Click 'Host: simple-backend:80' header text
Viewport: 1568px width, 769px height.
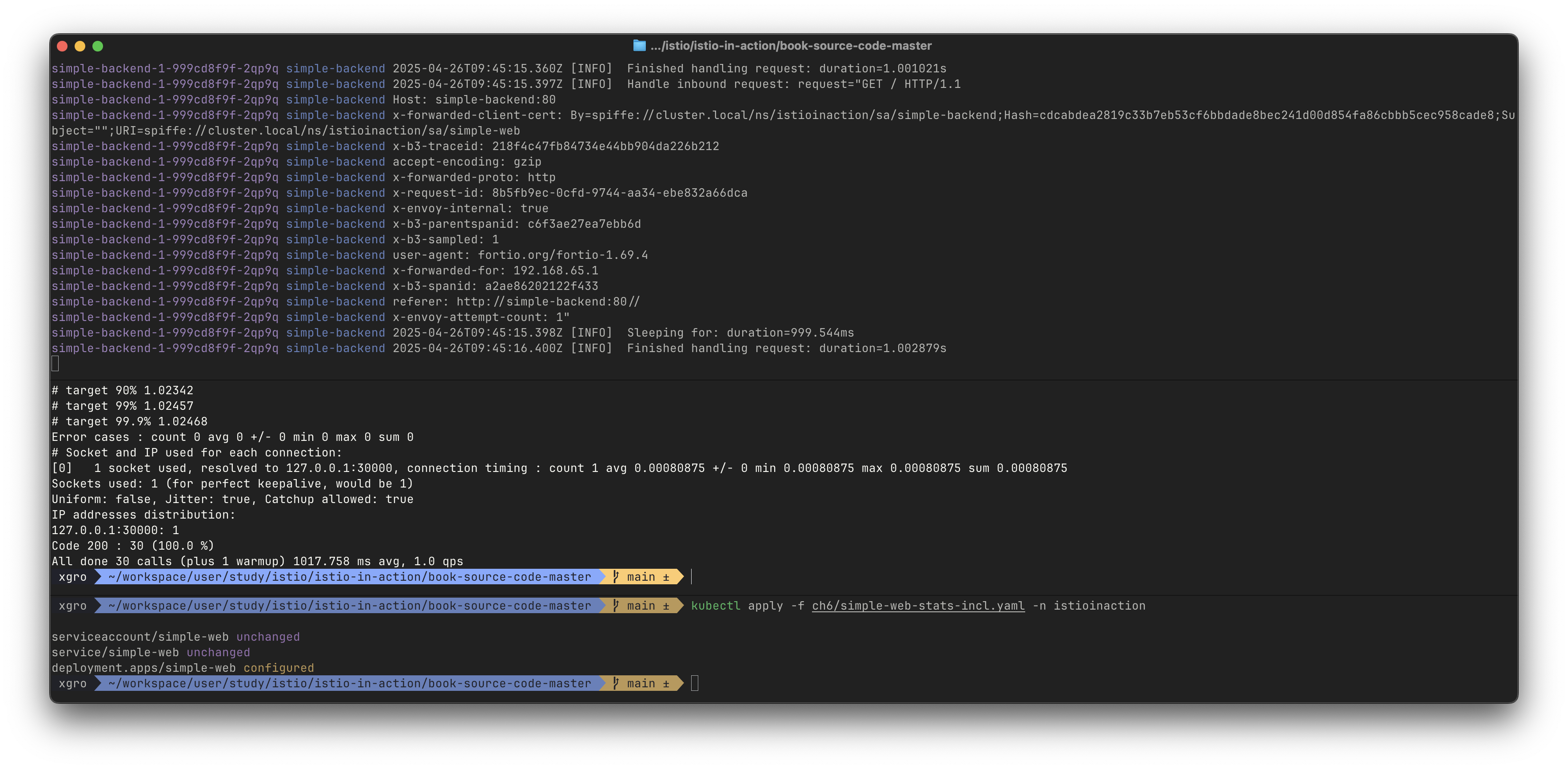(x=474, y=100)
